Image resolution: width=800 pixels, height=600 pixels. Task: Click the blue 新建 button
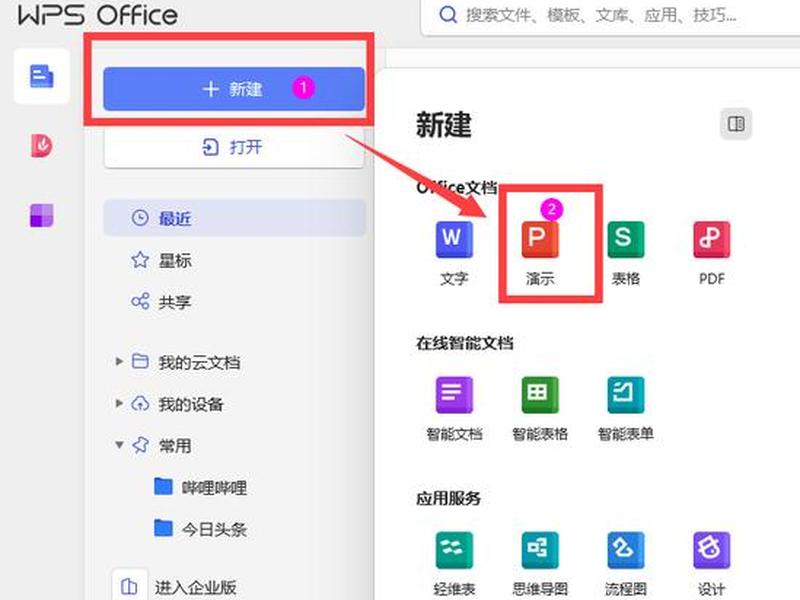(x=234, y=89)
